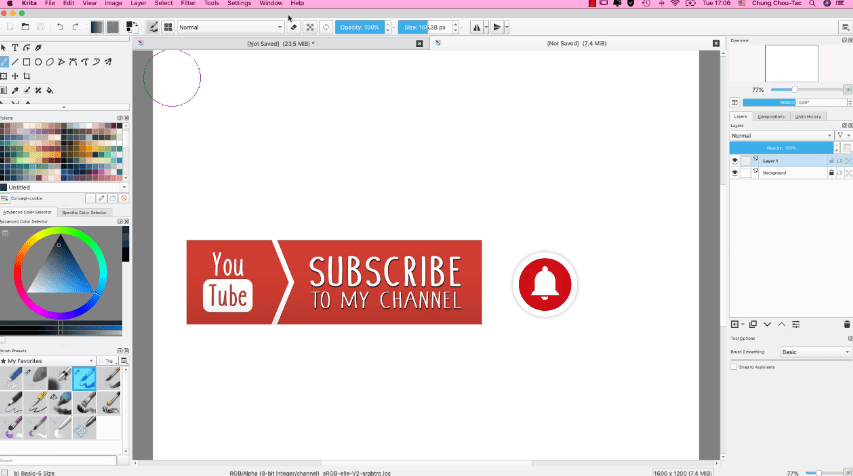
Task: Open the Fill Gradients button in toolbar
Action: [x=97, y=27]
